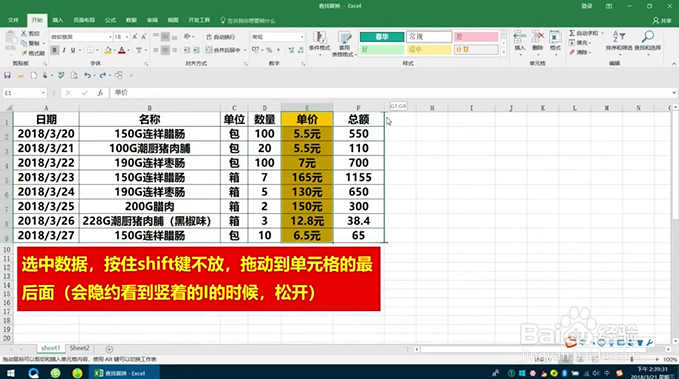
Task: Switch to the View (视图) tab
Action: point(173,20)
